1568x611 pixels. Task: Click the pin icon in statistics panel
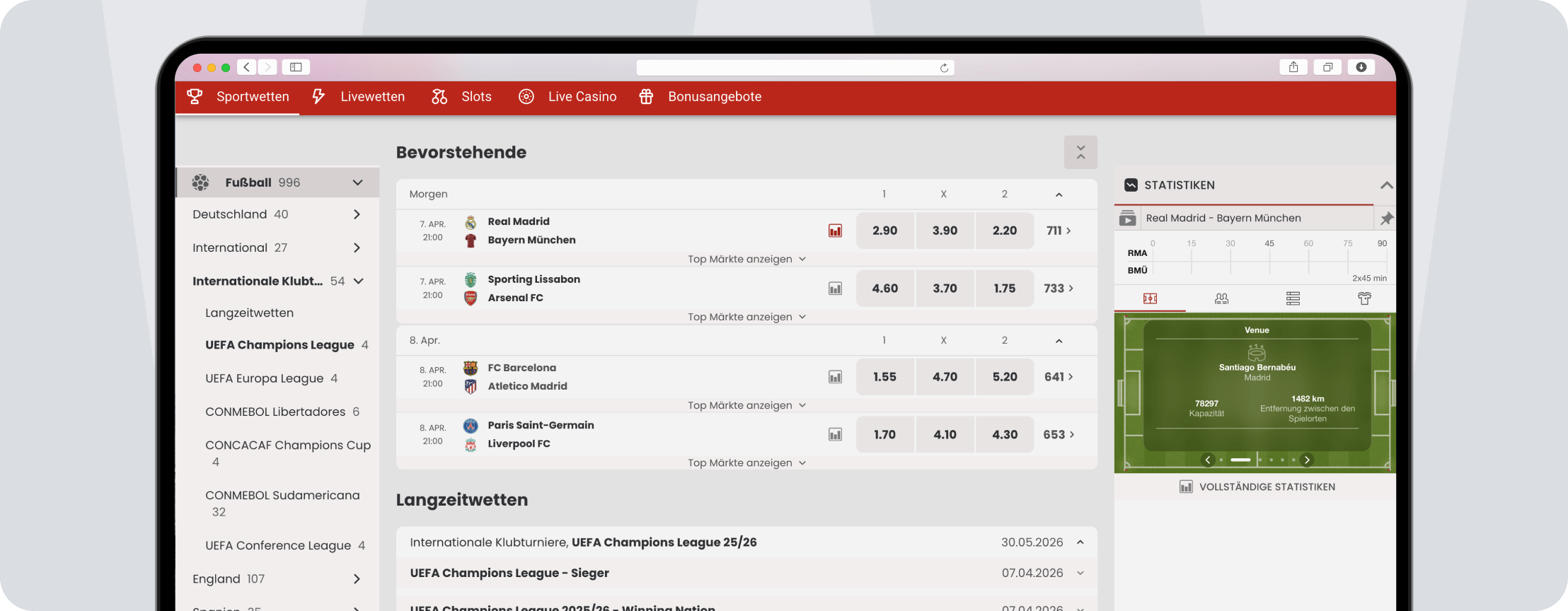point(1385,219)
